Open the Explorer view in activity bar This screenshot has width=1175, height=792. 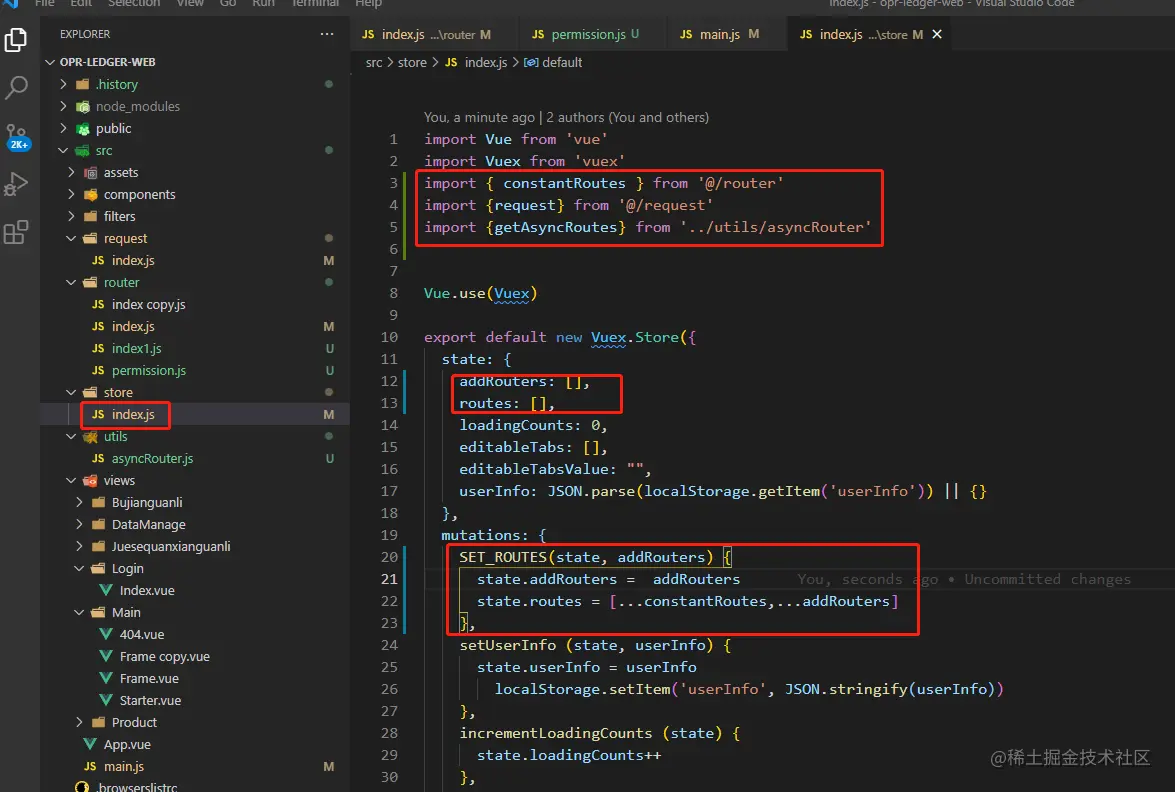(x=16, y=39)
